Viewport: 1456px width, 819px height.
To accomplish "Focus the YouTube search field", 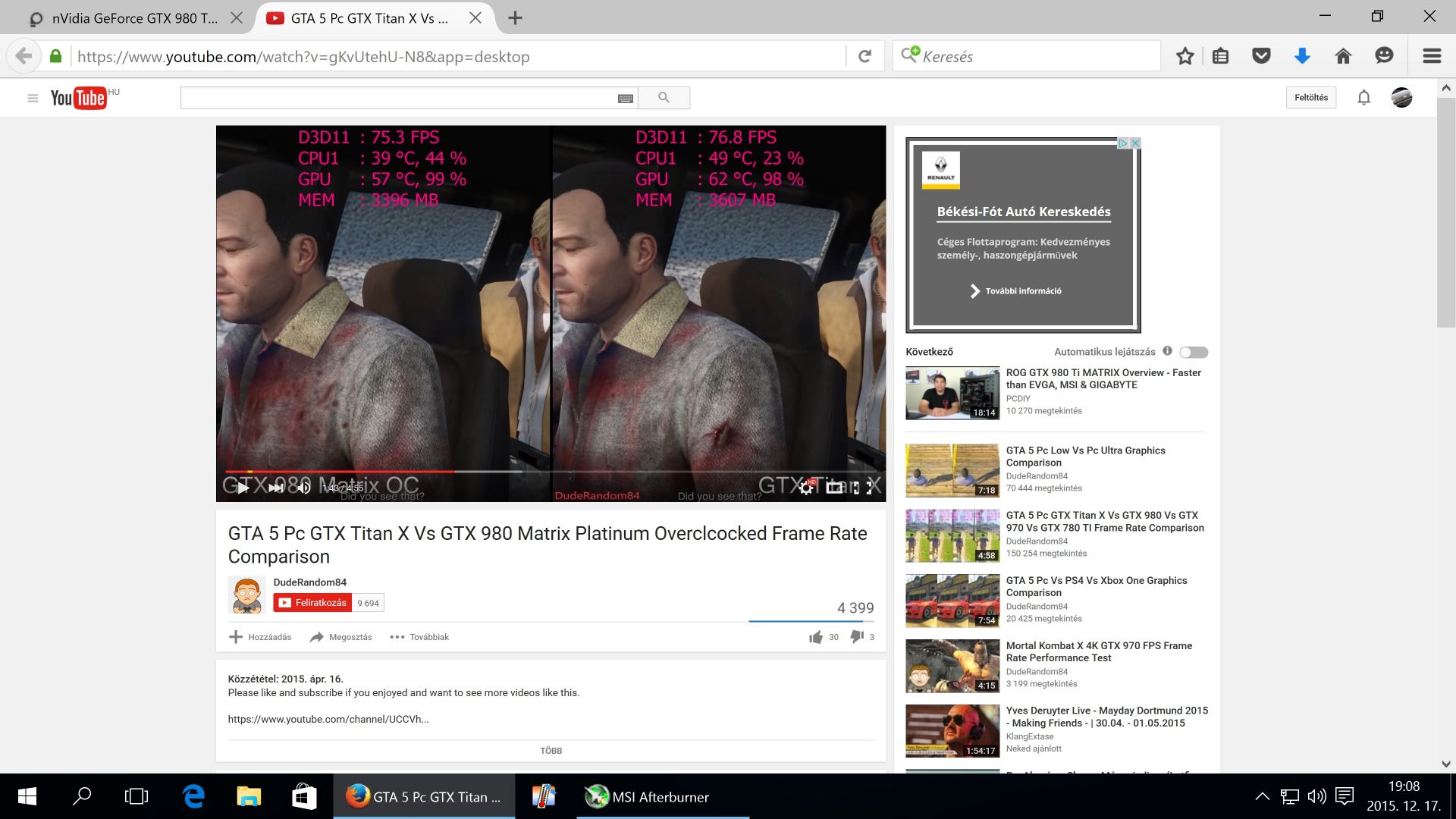I will [398, 98].
